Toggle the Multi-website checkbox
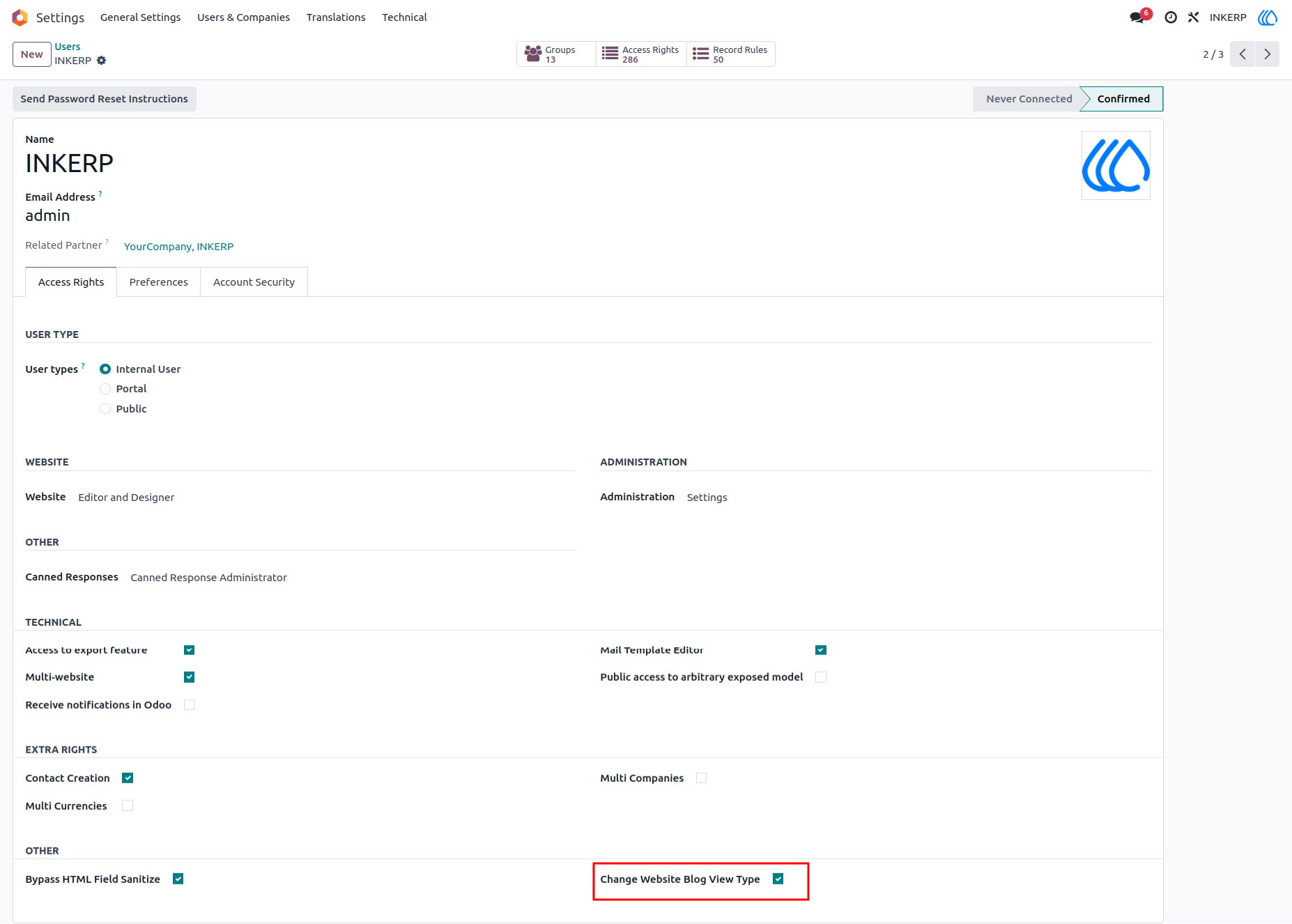This screenshot has height=924, width=1292. [189, 677]
